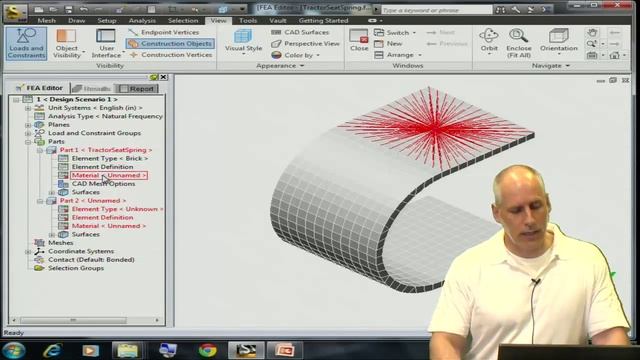Screen dimensions: 640x360
Task: Open the Setup ribbon tab
Action: pos(107,20)
